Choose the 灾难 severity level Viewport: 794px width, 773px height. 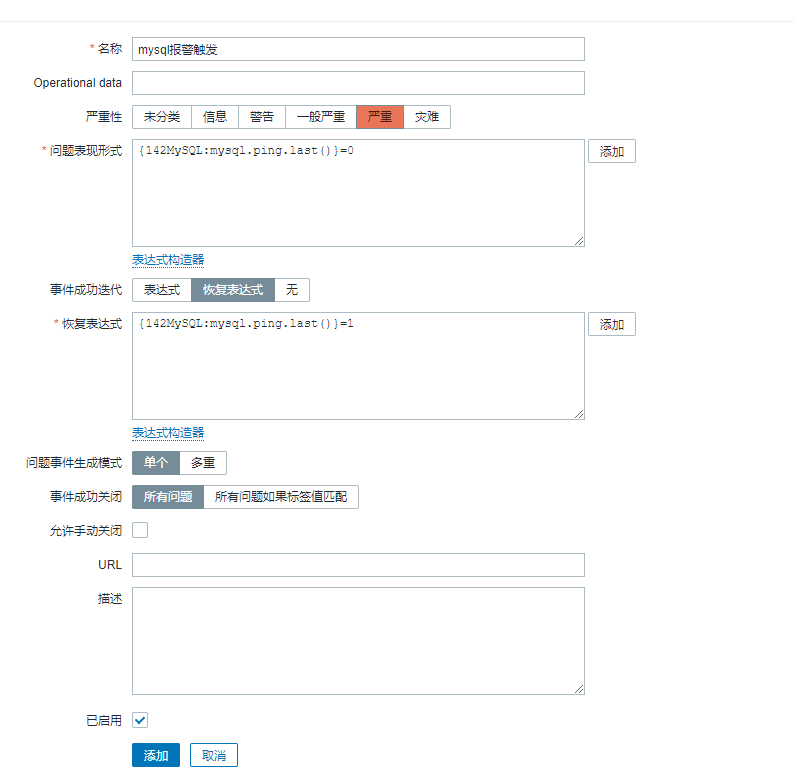[427, 117]
